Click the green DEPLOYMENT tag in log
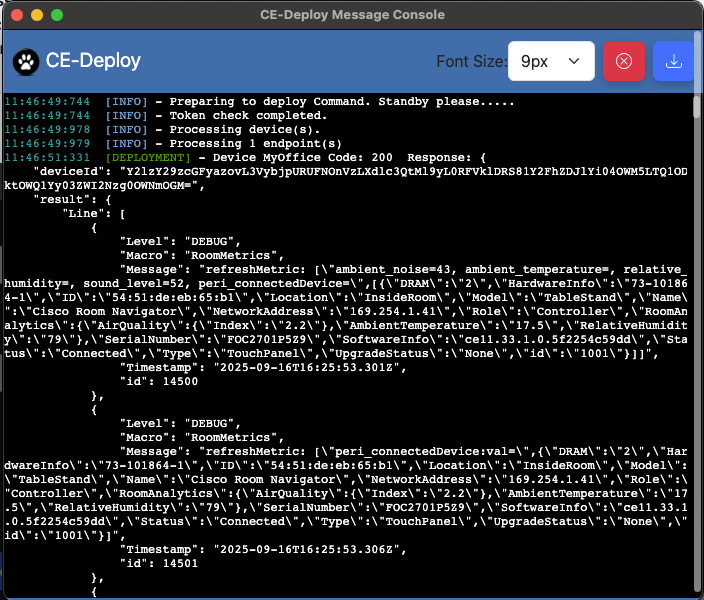 coord(146,157)
